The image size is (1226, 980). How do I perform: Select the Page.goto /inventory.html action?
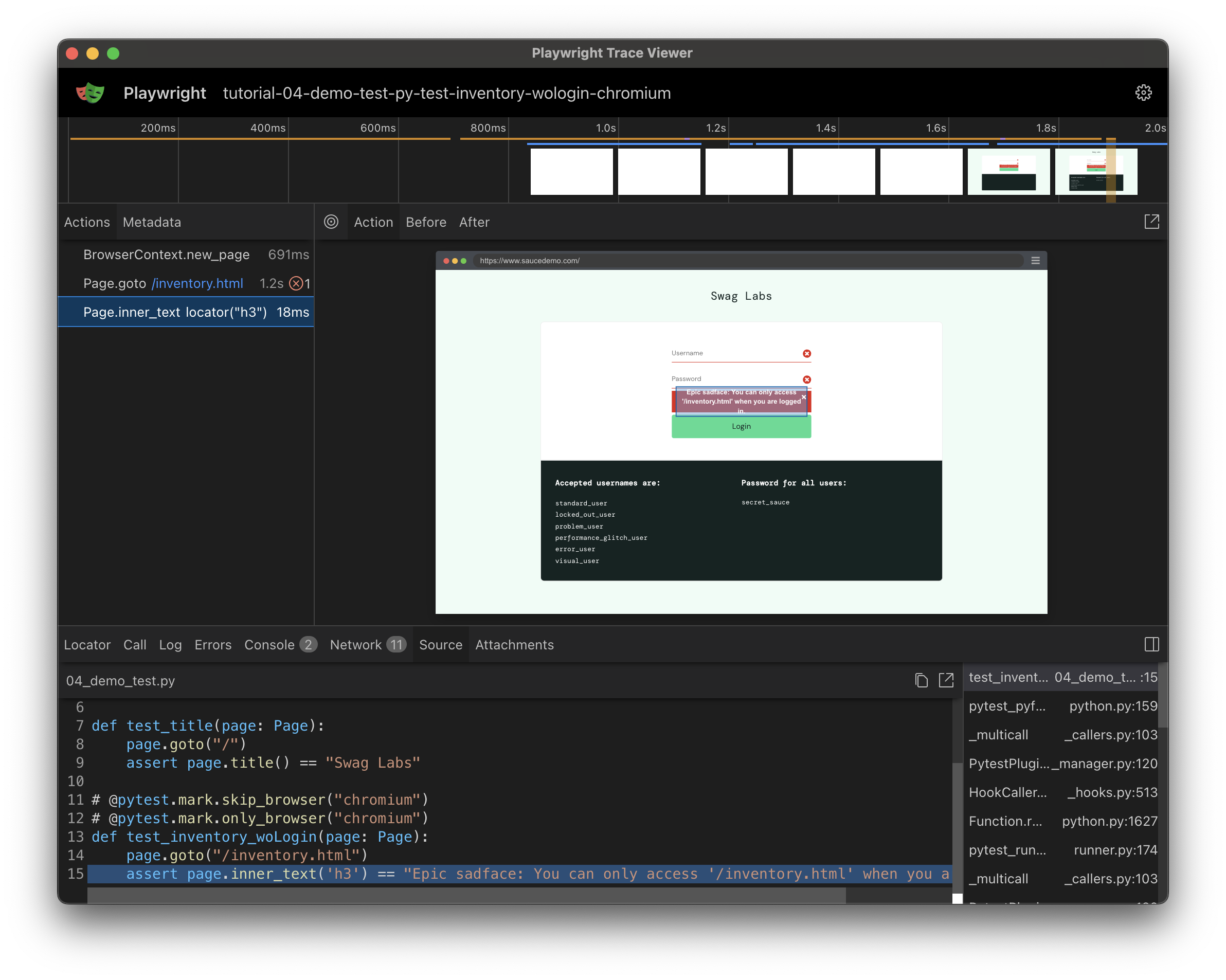click(x=163, y=283)
